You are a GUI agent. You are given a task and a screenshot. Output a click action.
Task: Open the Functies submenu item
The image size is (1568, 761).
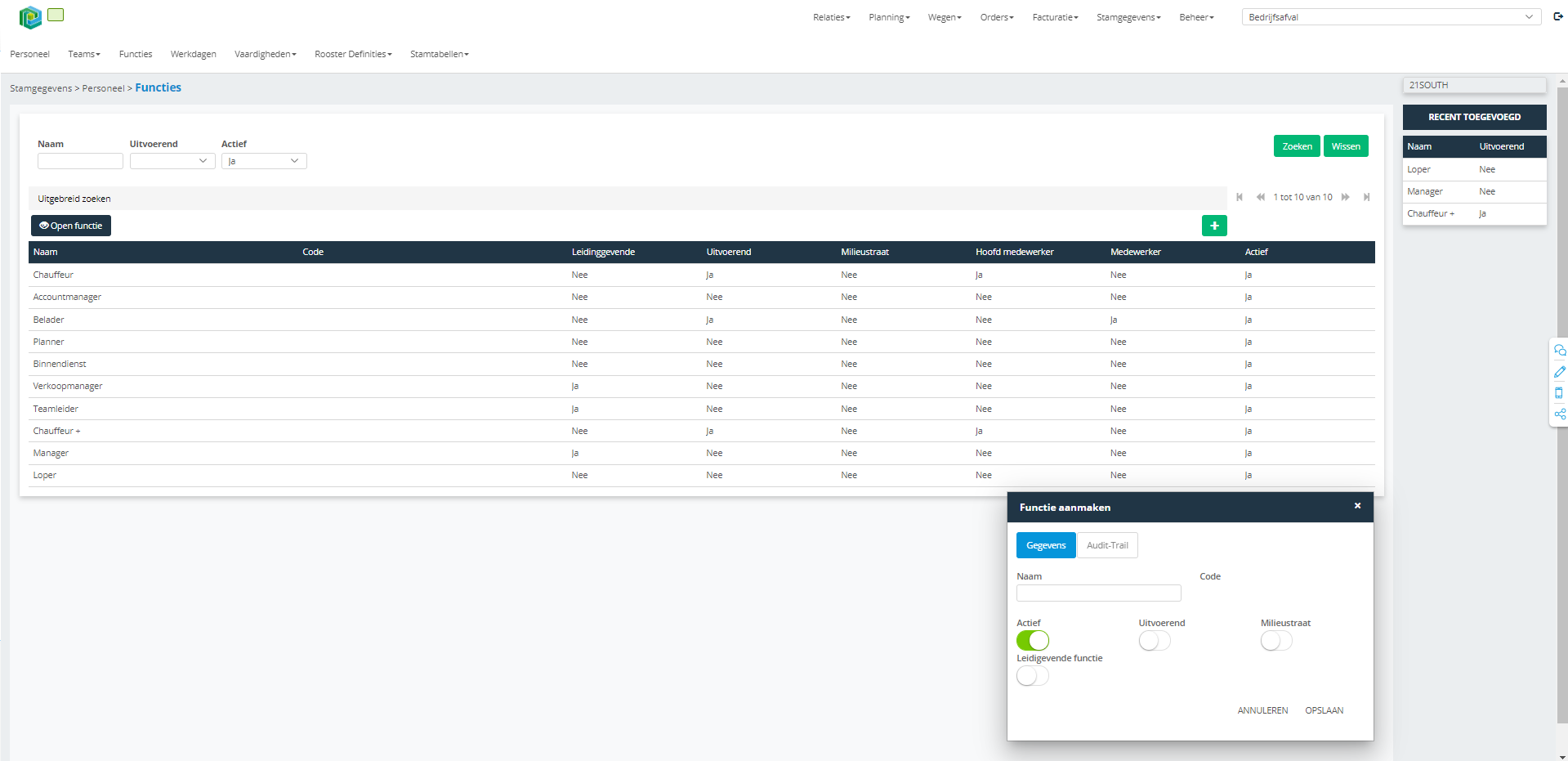tap(136, 54)
